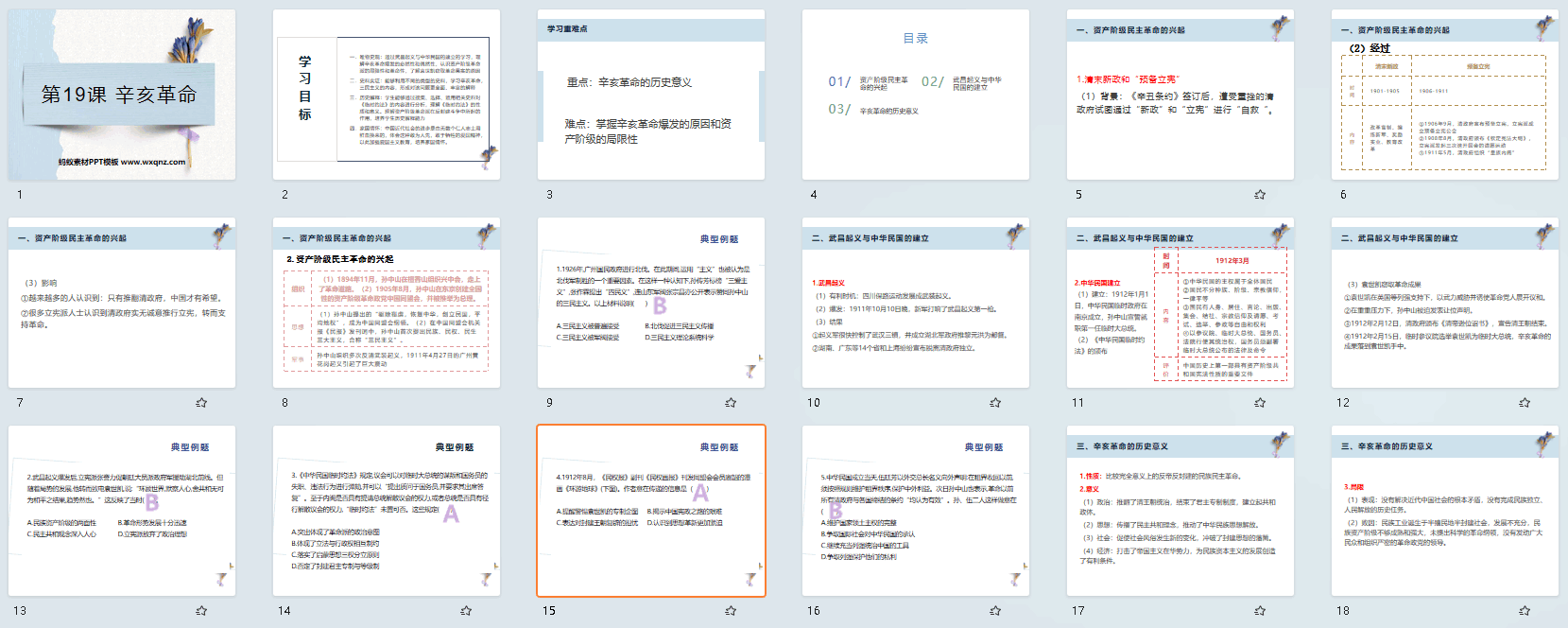Click the star icon below slide 13
This screenshot has height=628, width=1568.
[x=201, y=611]
